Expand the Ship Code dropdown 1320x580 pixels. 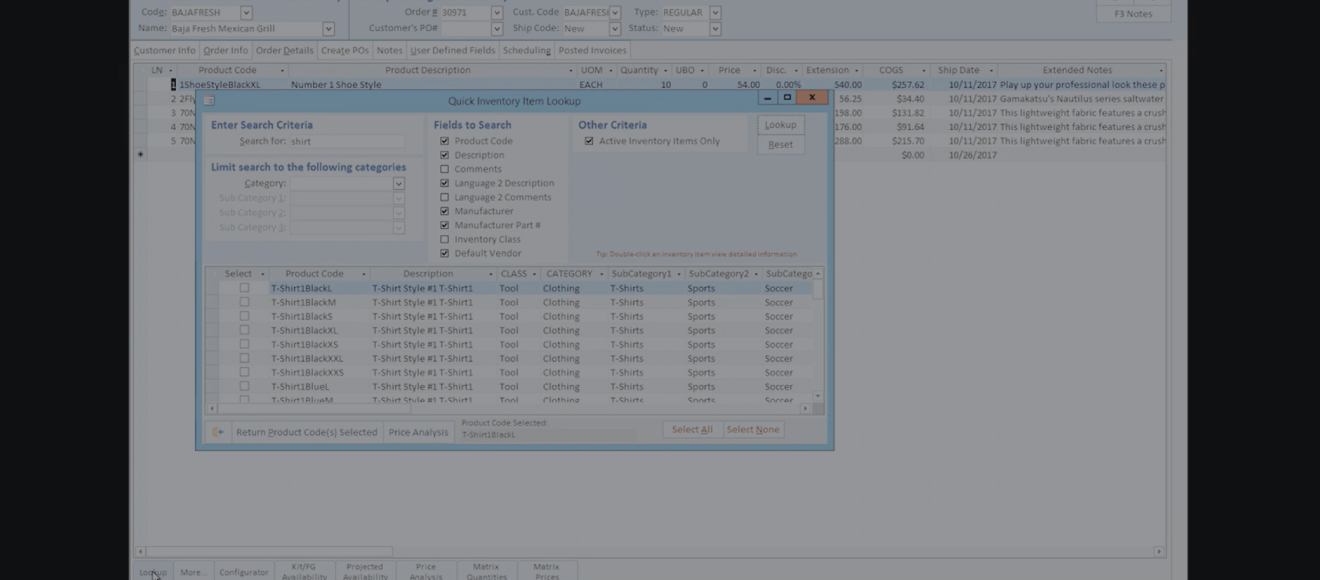614,29
